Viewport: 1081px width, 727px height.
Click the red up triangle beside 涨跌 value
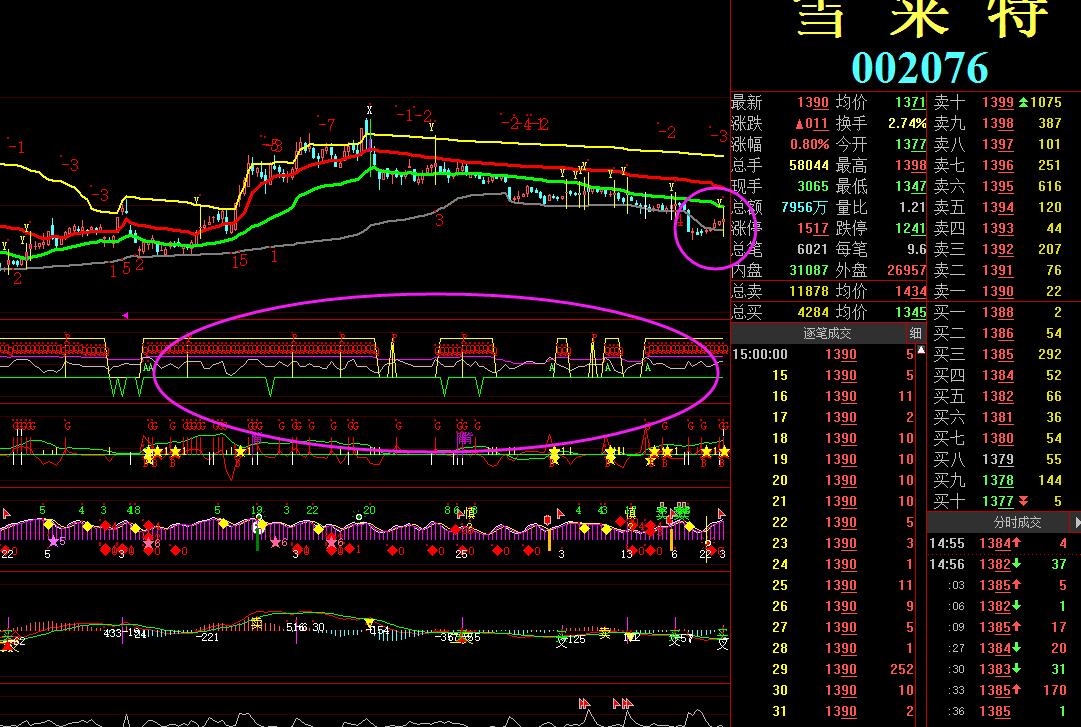pyautogui.click(x=800, y=124)
